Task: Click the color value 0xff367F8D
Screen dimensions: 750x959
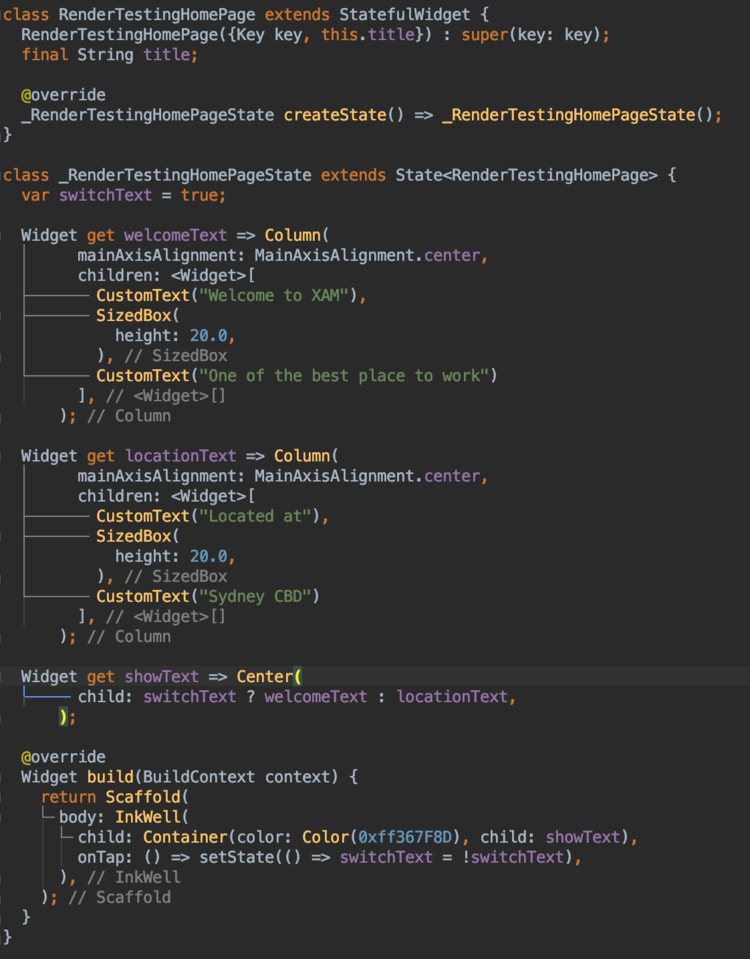Action: (x=405, y=837)
